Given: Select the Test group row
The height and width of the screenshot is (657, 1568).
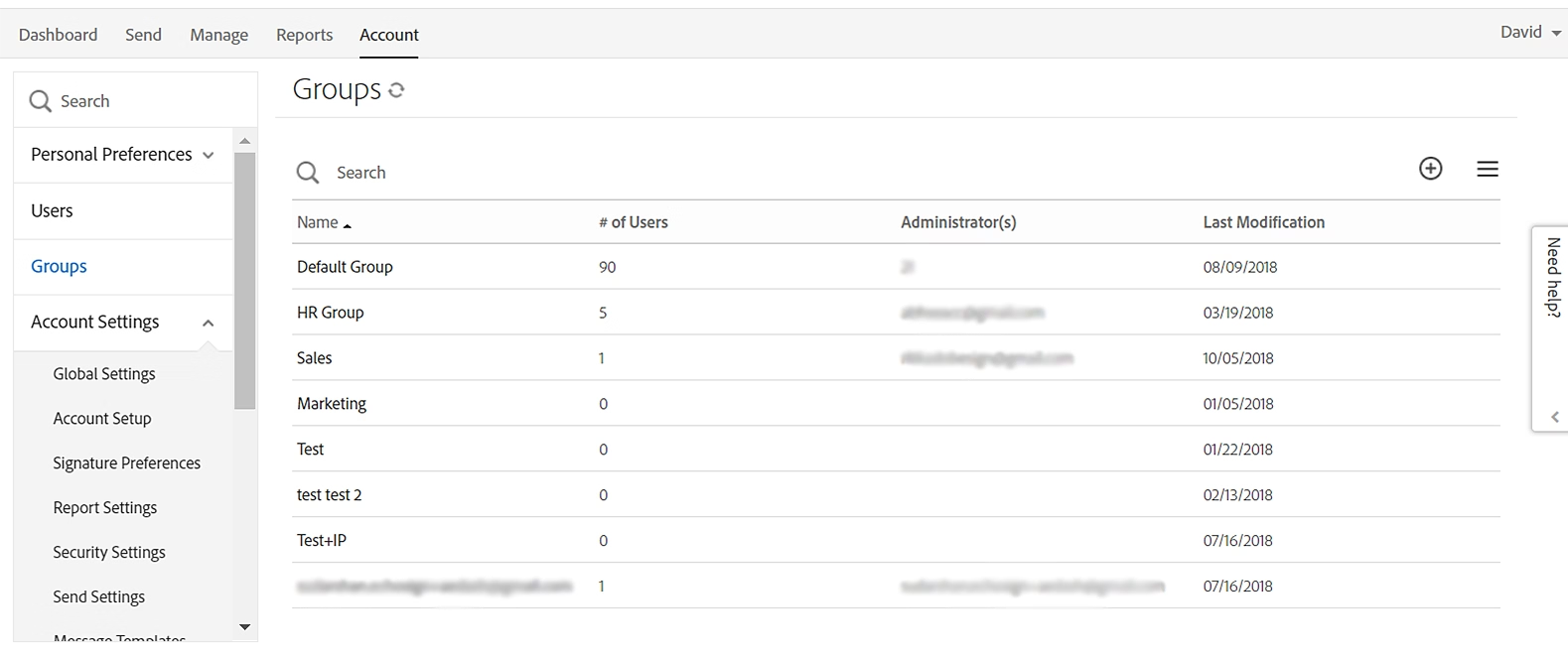Looking at the screenshot, I should tap(896, 450).
